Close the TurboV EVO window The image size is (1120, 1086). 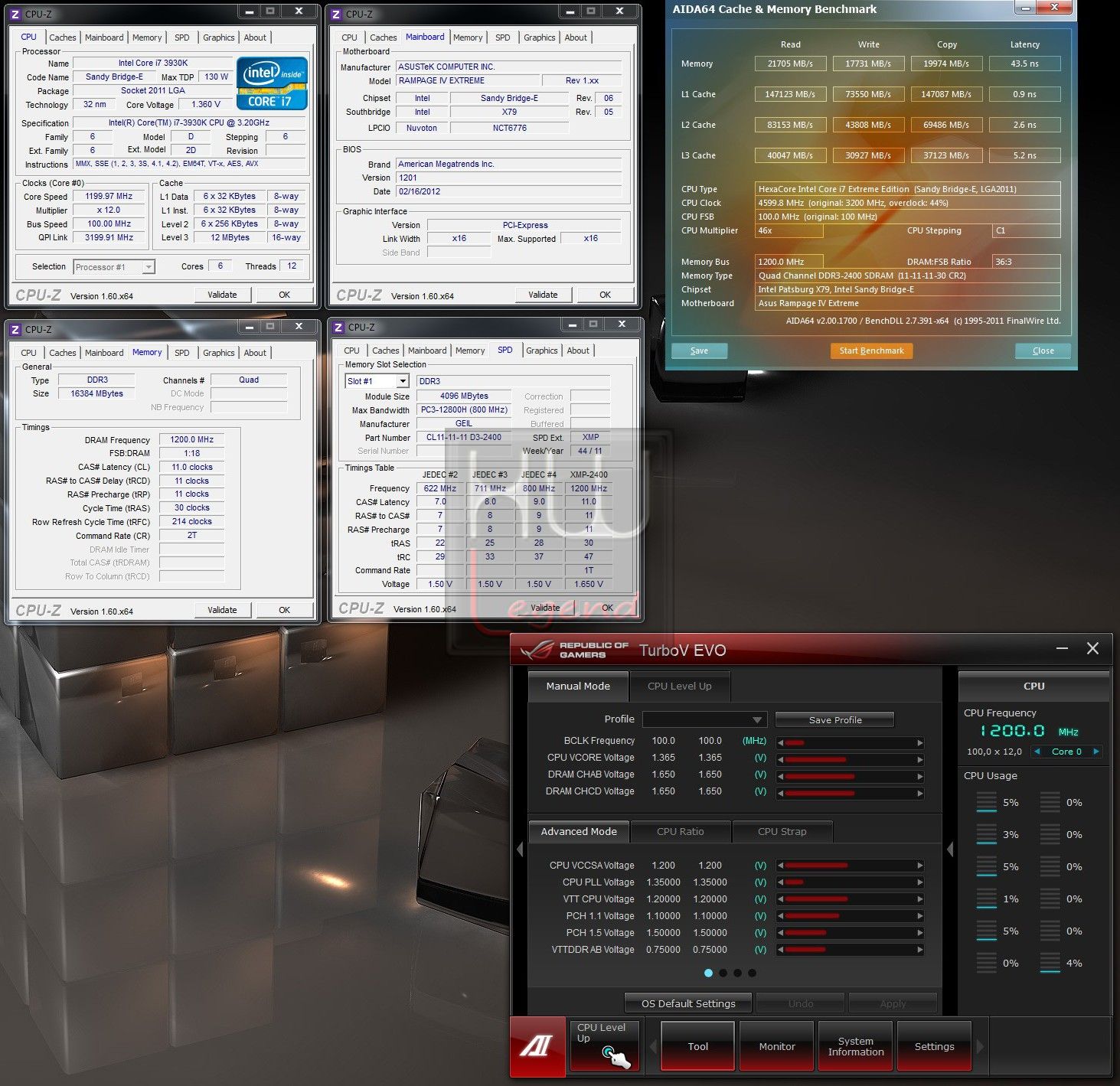(1092, 648)
